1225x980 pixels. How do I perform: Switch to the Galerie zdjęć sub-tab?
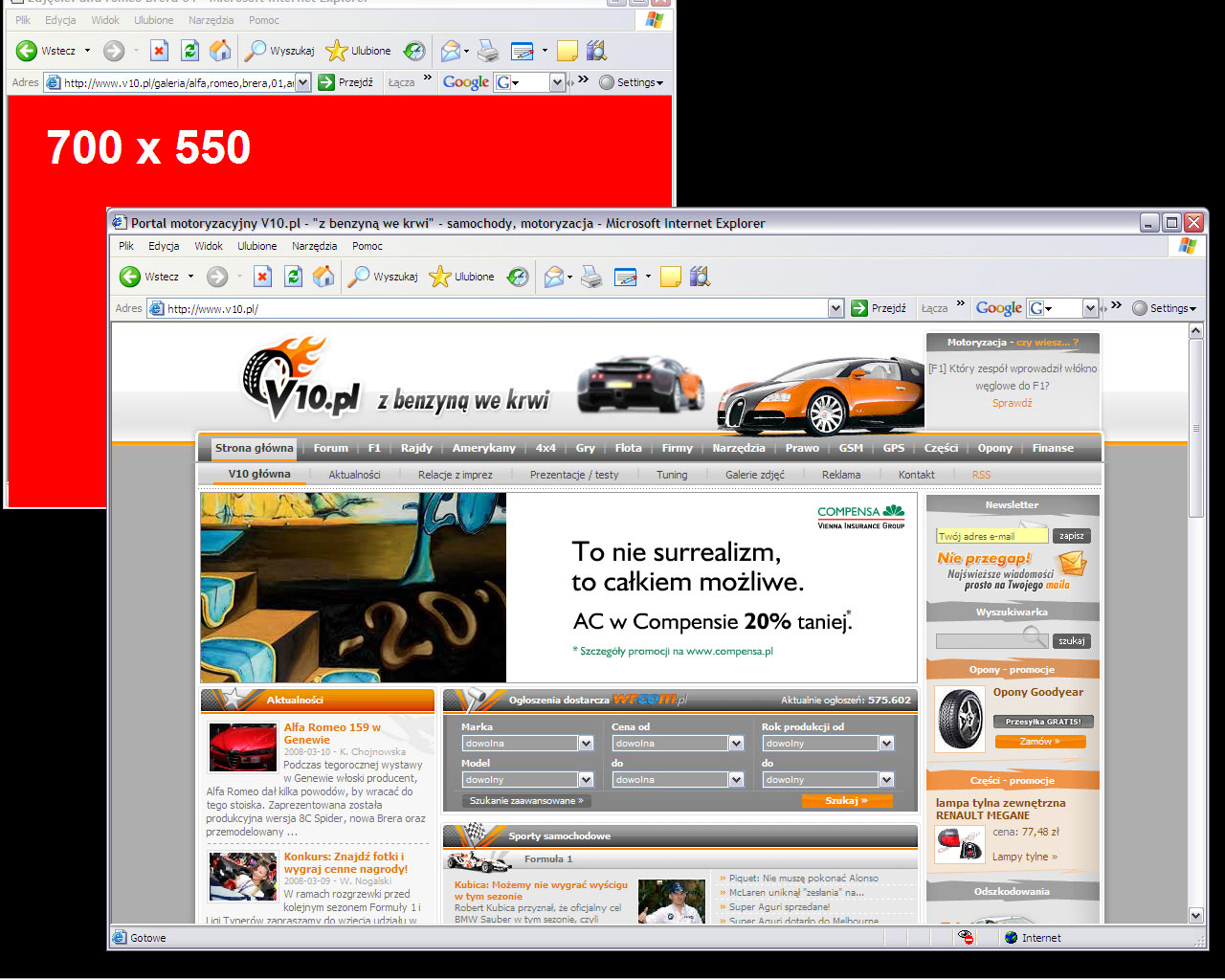coord(755,475)
